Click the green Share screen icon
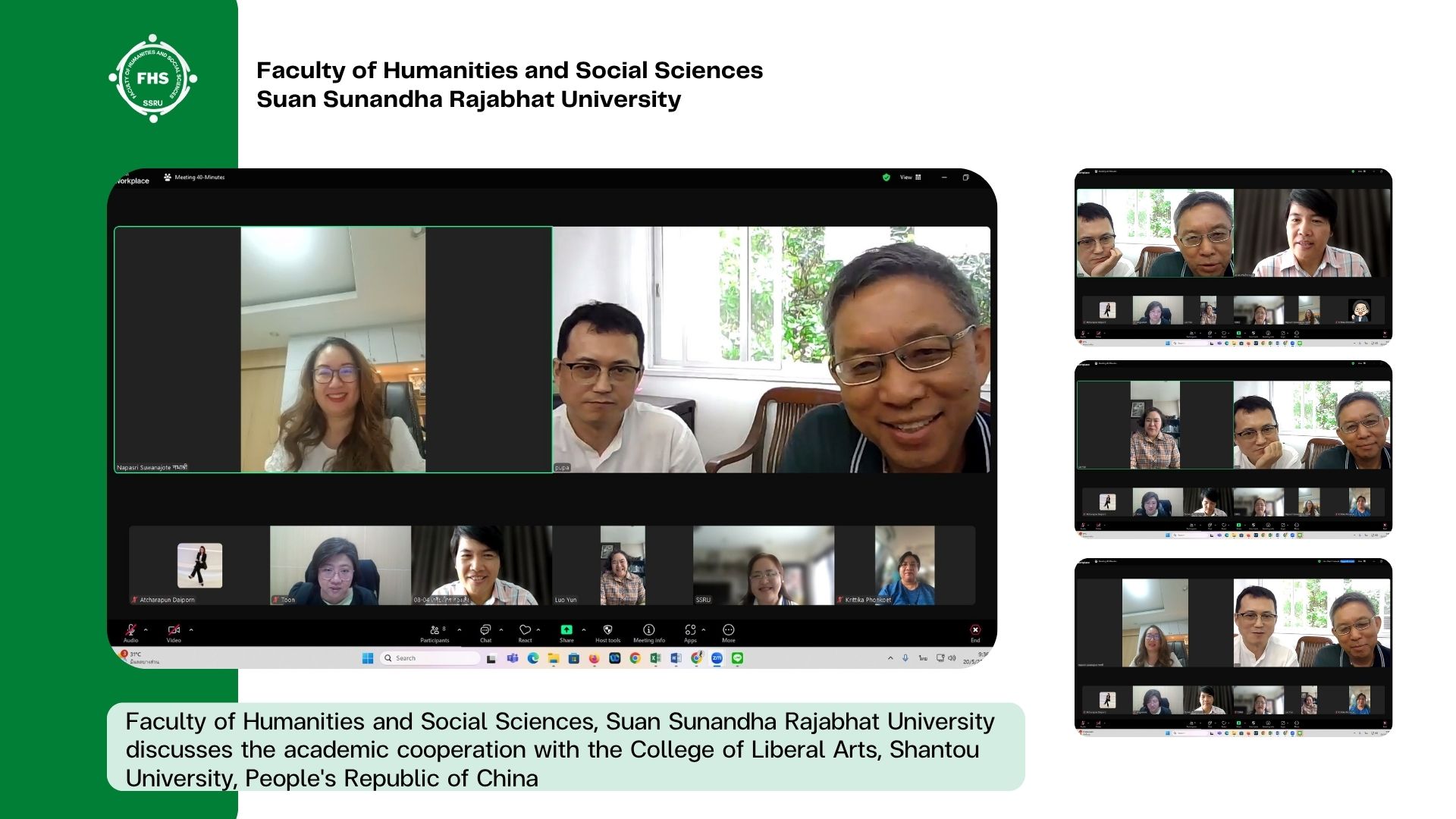Viewport: 1456px width, 819px height. pos(566,630)
